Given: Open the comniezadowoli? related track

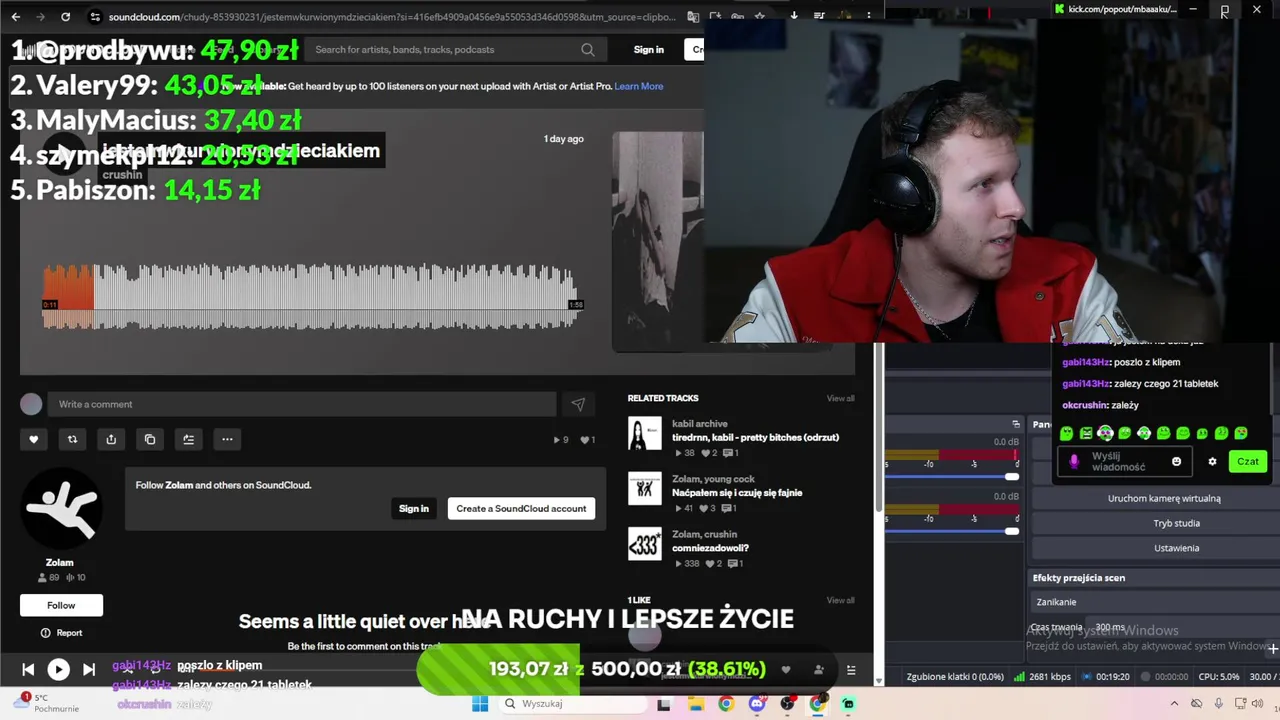Looking at the screenshot, I should (710, 548).
